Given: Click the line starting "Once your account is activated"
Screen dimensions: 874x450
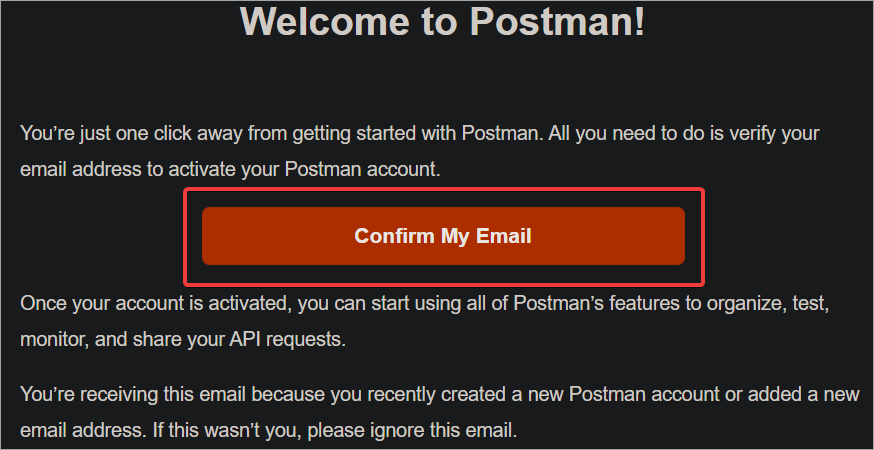Looking at the screenshot, I should [426, 304].
